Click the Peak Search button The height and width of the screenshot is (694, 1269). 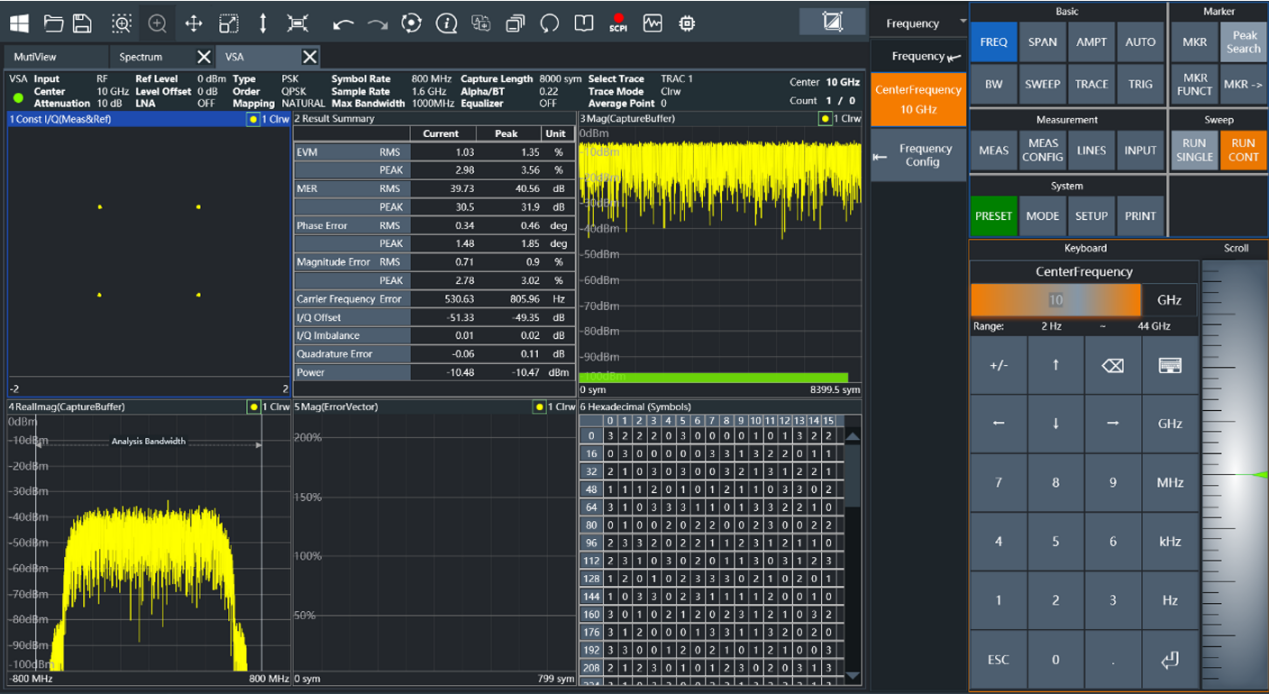pos(1243,42)
